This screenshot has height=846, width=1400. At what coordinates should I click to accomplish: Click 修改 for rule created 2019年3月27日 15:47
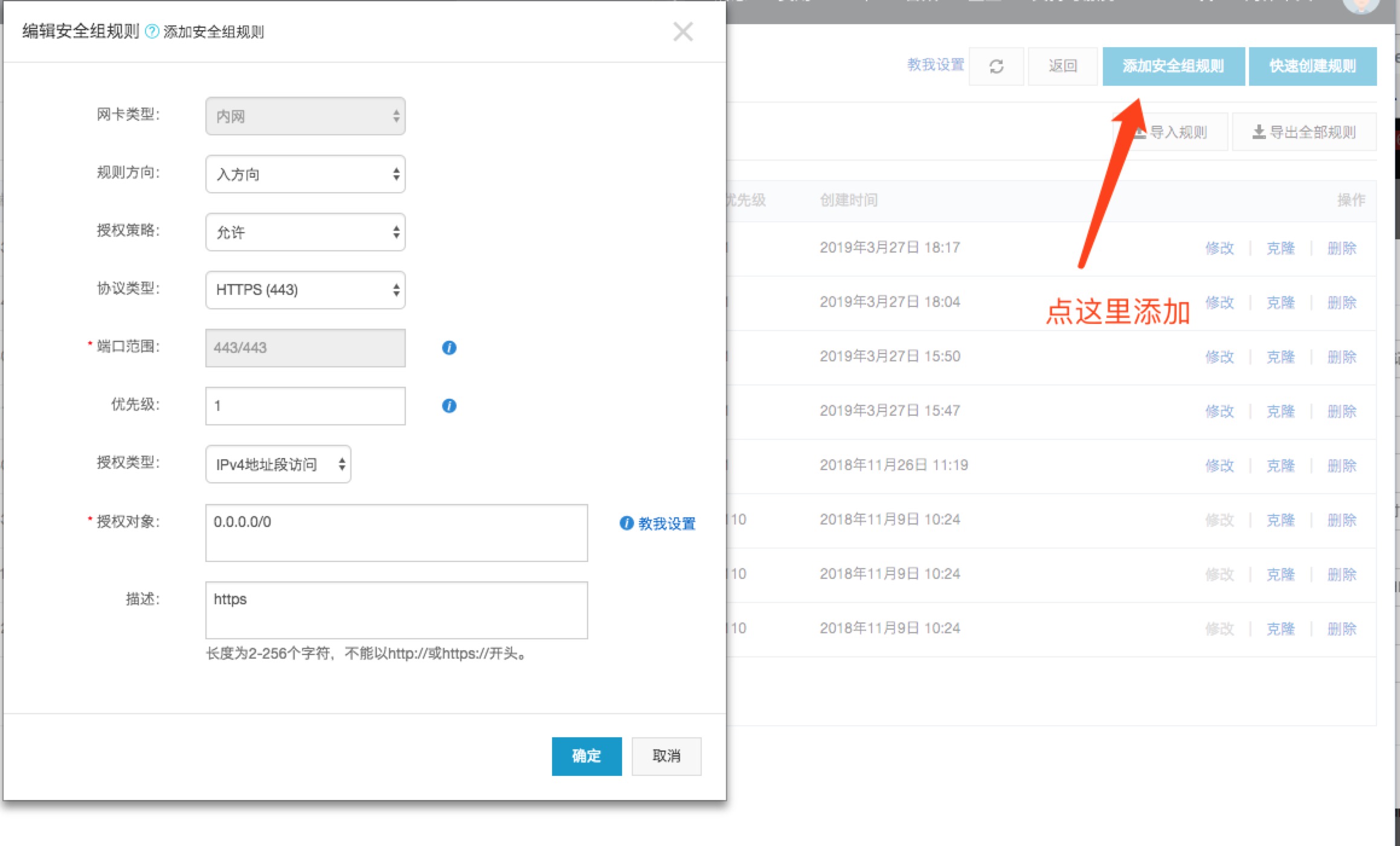[1219, 411]
